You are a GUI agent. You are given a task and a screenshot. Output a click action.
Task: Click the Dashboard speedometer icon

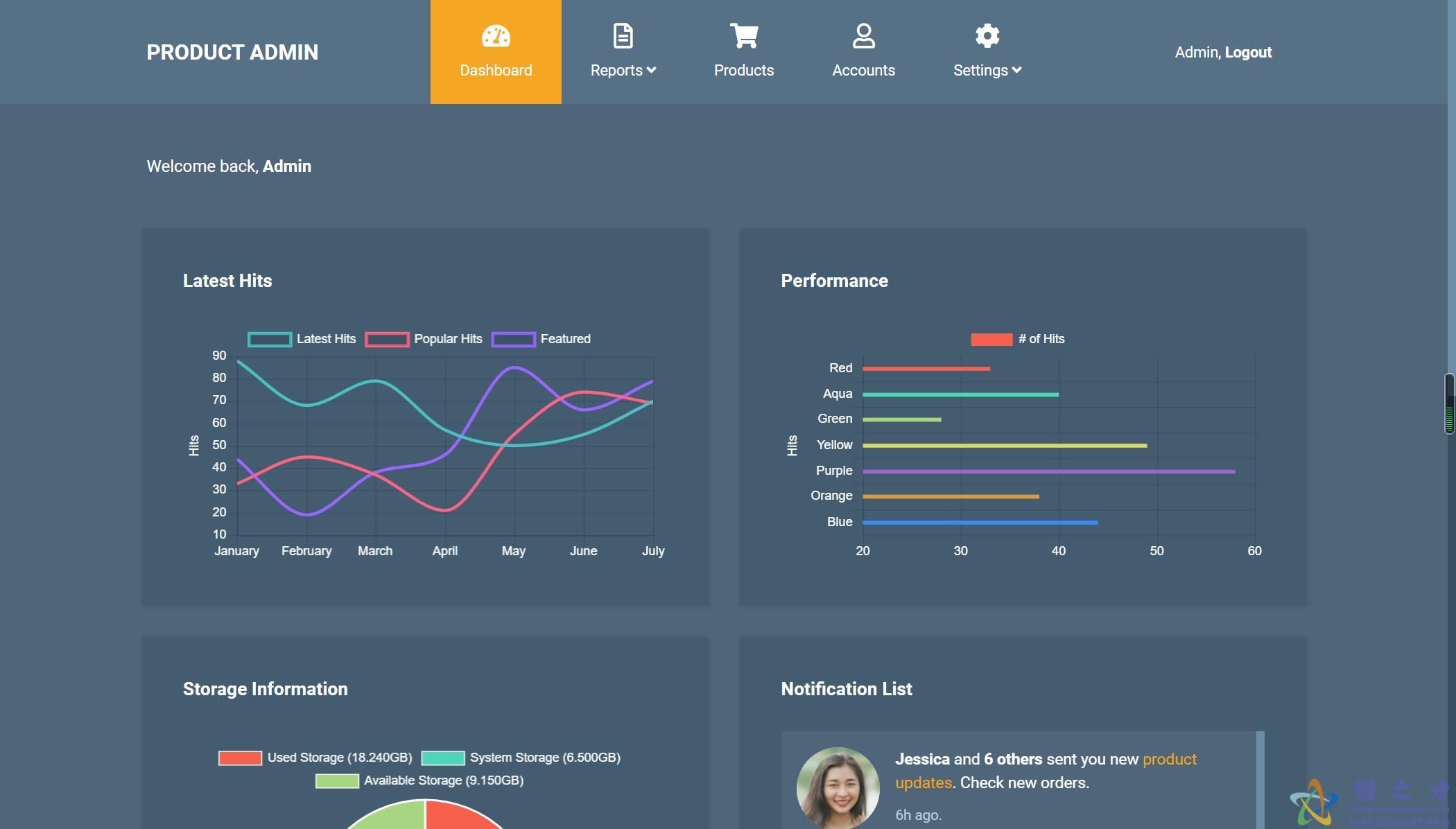click(496, 36)
